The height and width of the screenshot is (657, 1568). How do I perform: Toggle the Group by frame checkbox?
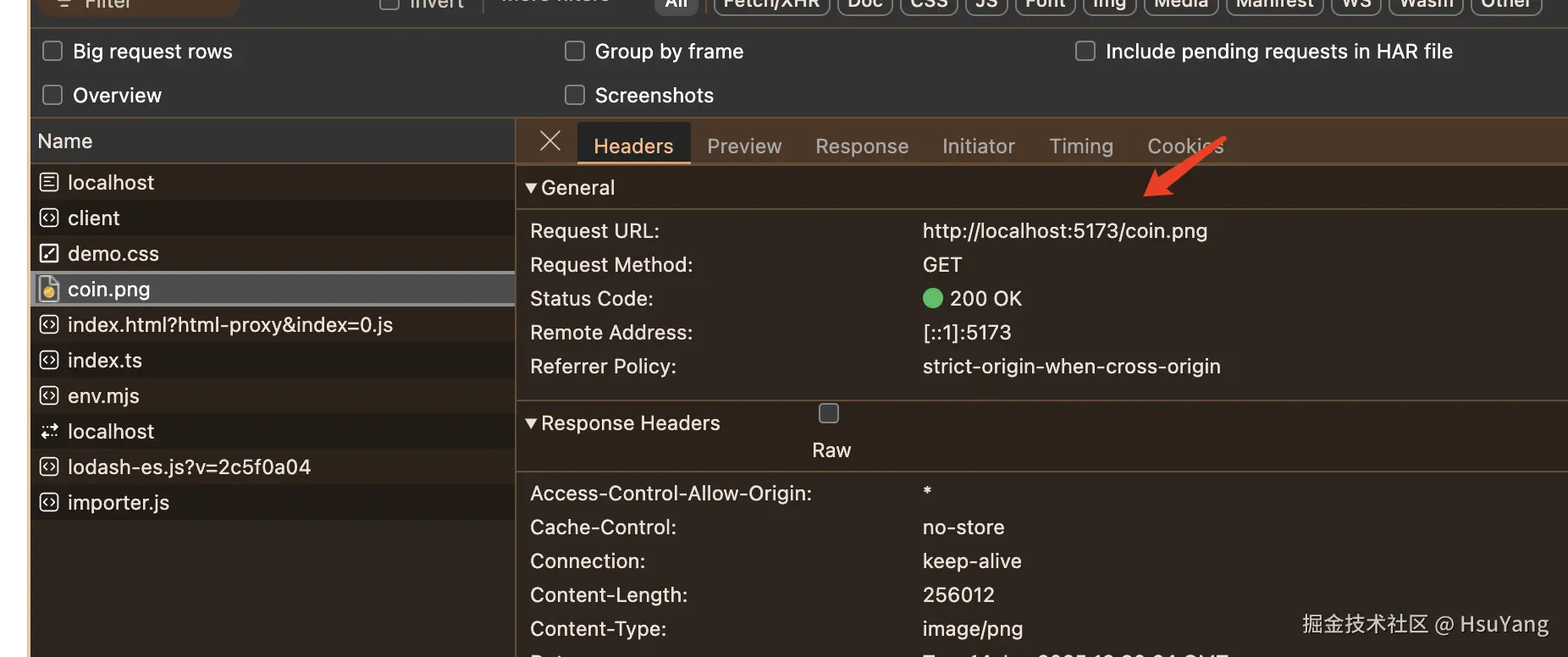pos(575,52)
